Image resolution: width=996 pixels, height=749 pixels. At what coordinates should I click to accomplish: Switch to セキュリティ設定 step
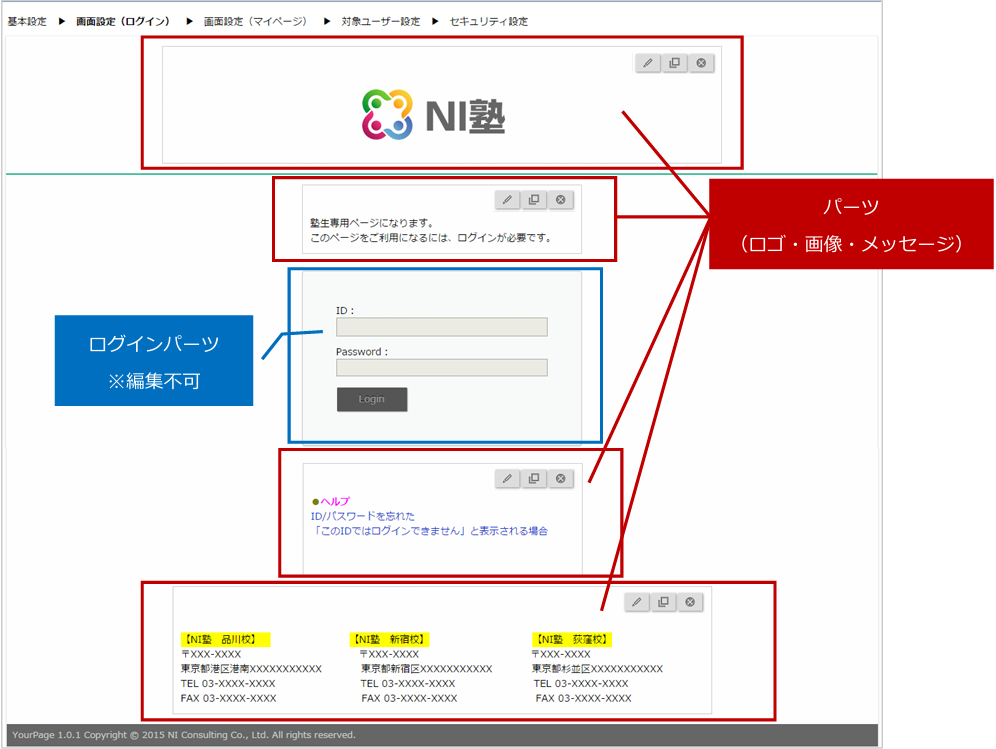(488, 21)
